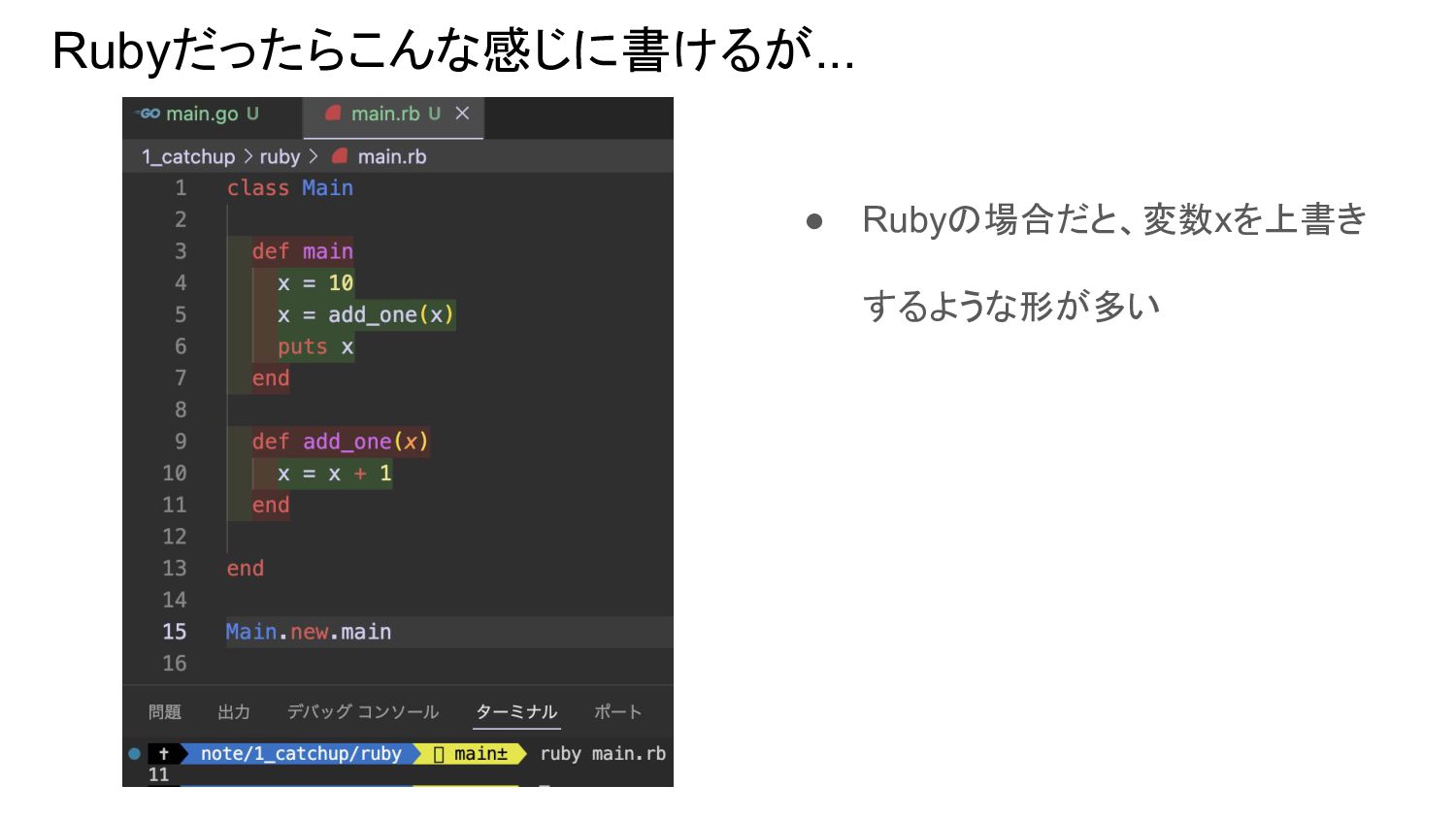1456x819 pixels.
Task: Click the text 'するような形が多い'
Action: point(1011,306)
